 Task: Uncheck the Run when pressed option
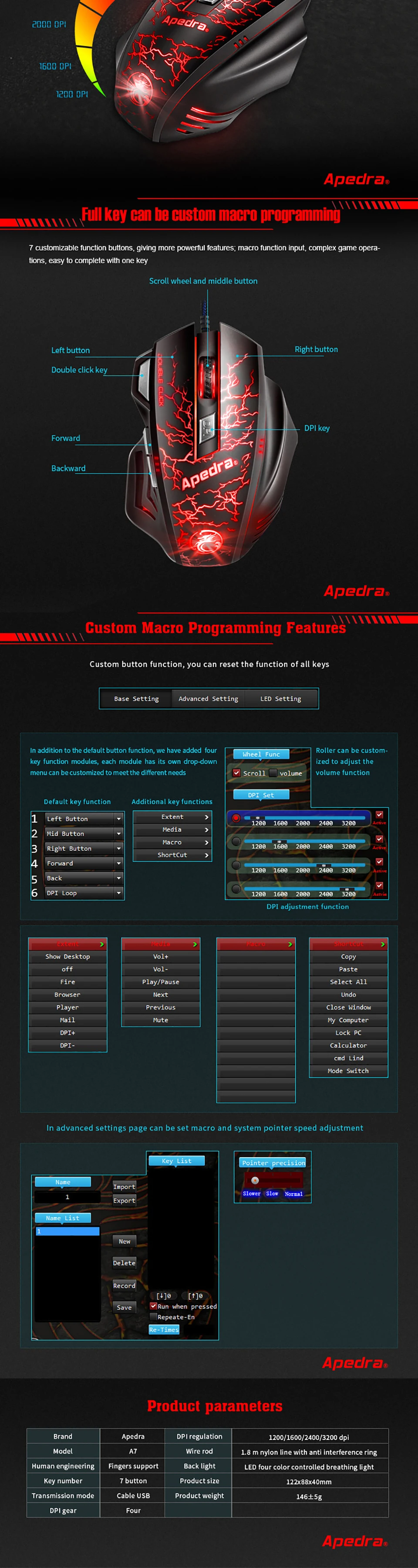coord(153,1306)
